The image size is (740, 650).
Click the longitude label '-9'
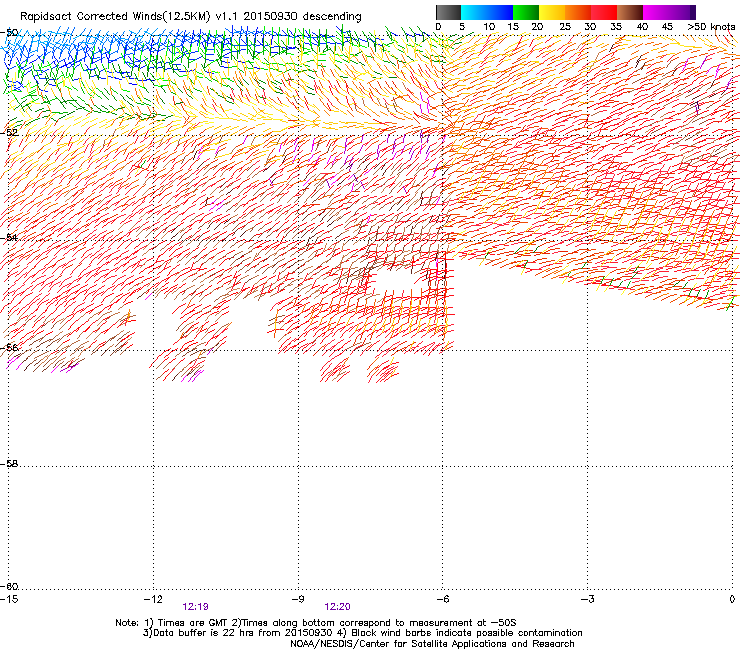(x=298, y=599)
